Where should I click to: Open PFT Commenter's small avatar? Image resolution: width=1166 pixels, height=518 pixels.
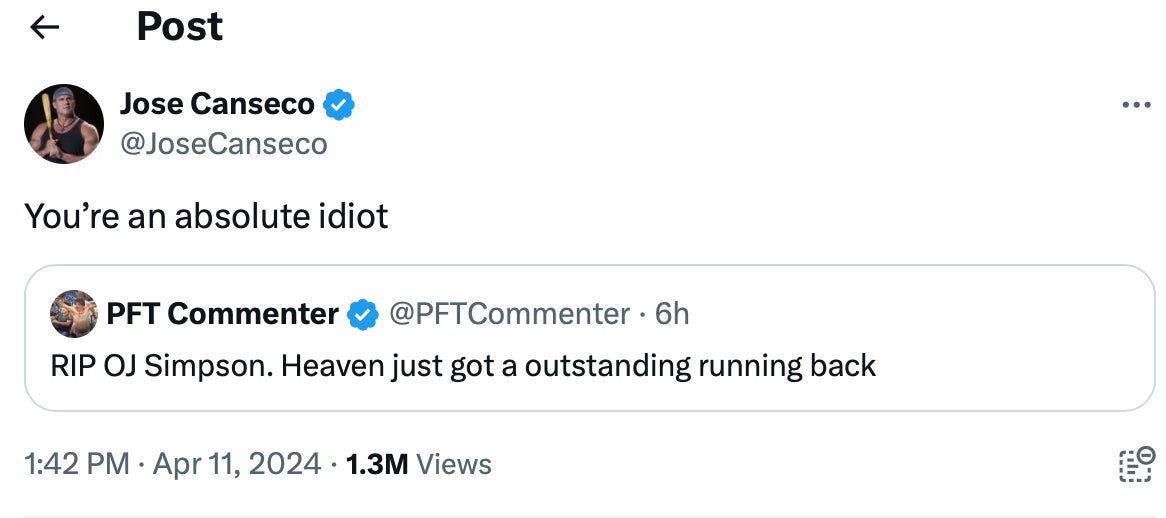tap(73, 314)
